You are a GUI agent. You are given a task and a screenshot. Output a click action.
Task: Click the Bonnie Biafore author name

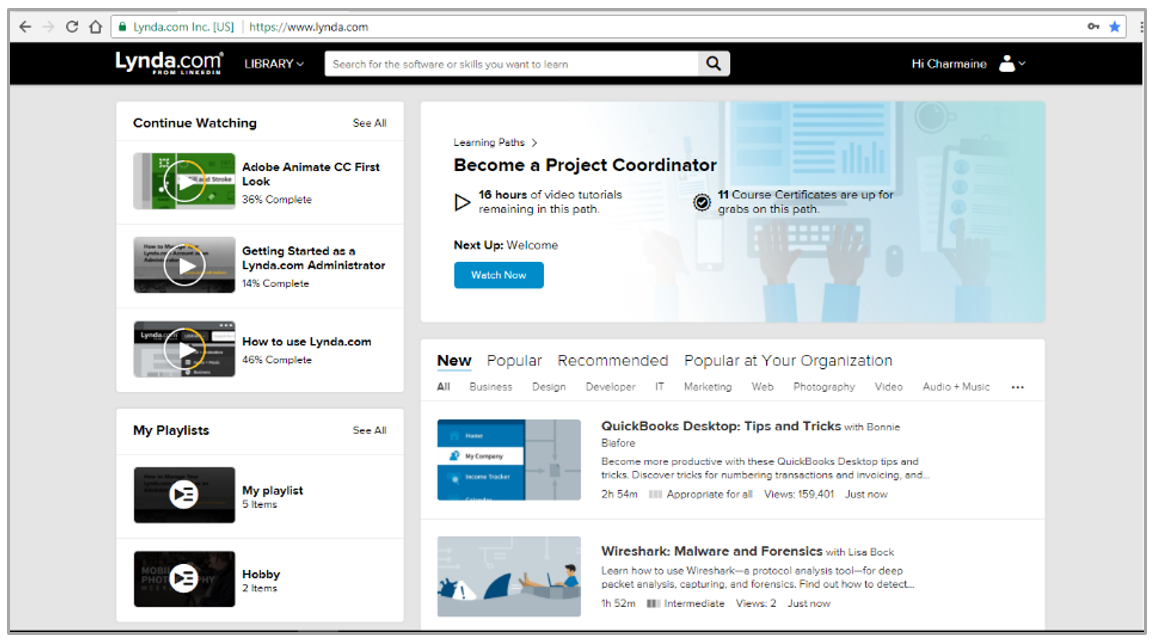(x=750, y=435)
